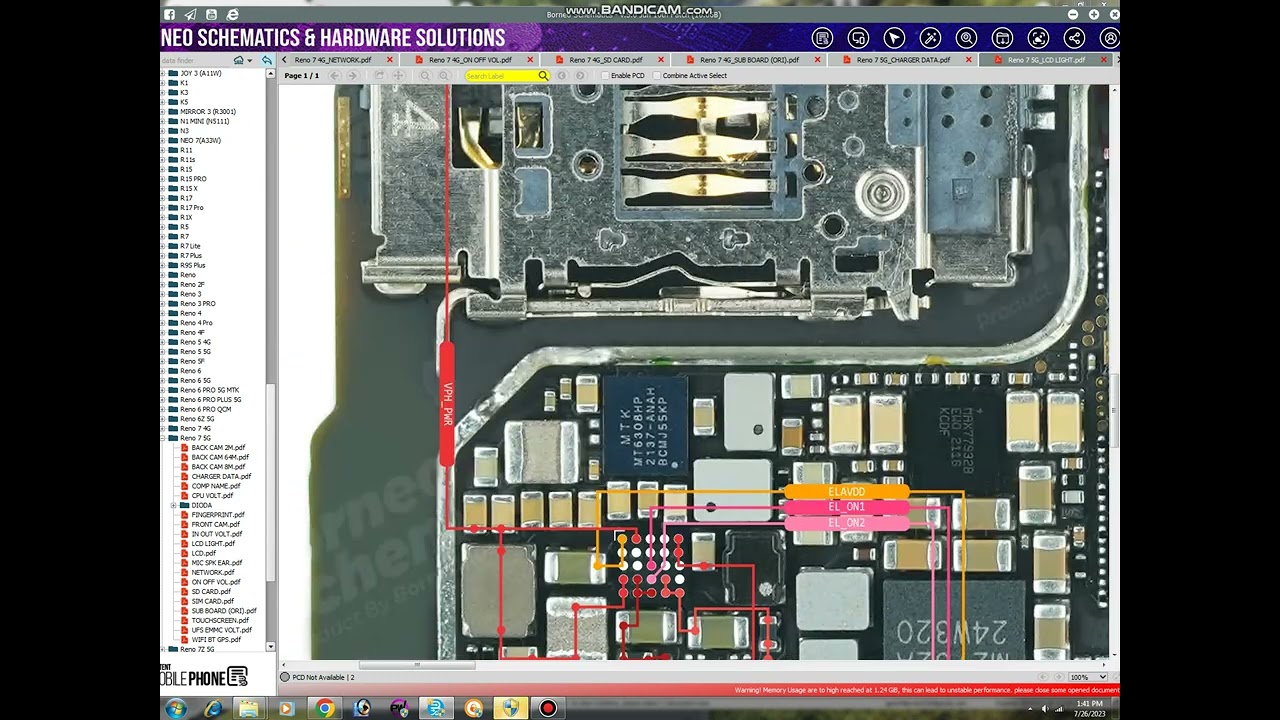The height and width of the screenshot is (720, 1280).
Task: Click the home icon above the file tree
Action: click(x=238, y=61)
